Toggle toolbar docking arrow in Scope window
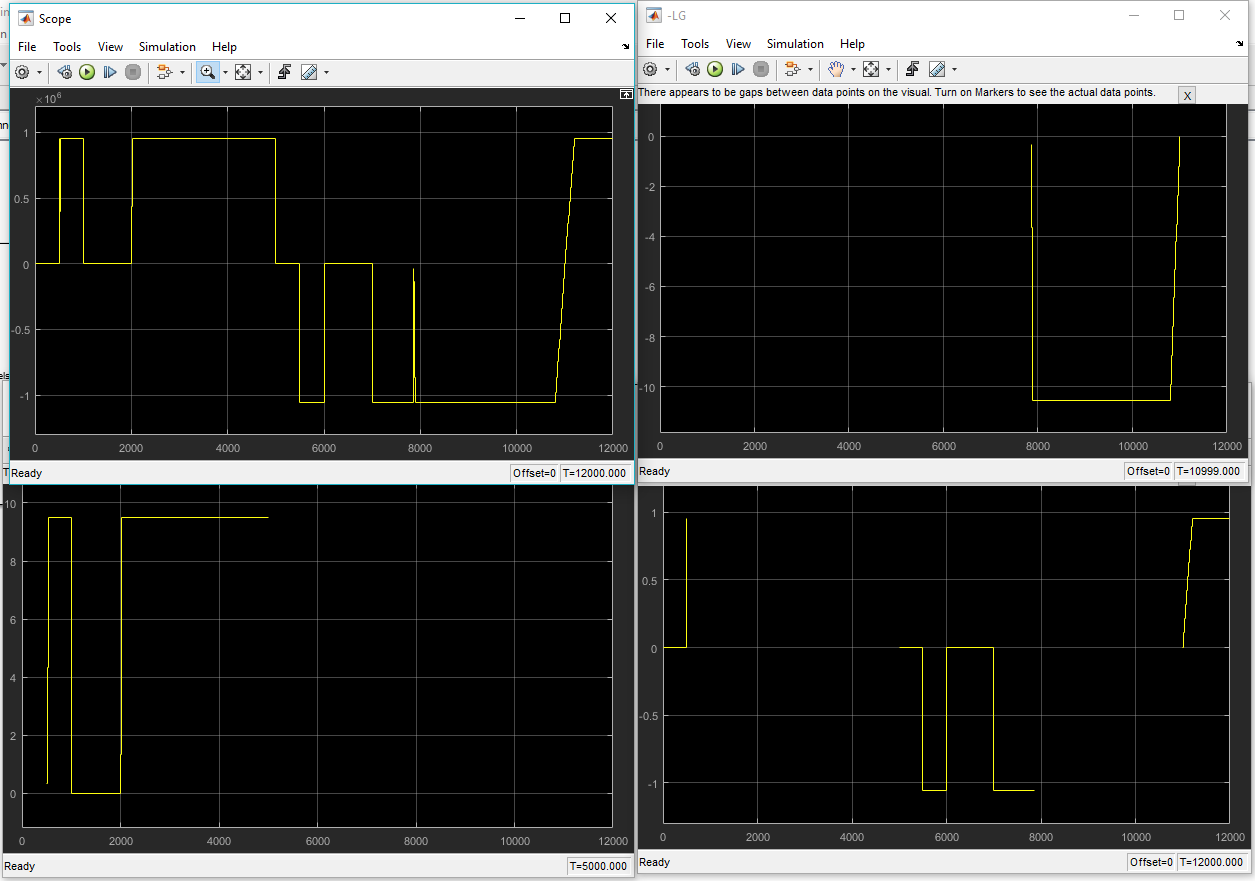This screenshot has height=881, width=1255. [625, 47]
